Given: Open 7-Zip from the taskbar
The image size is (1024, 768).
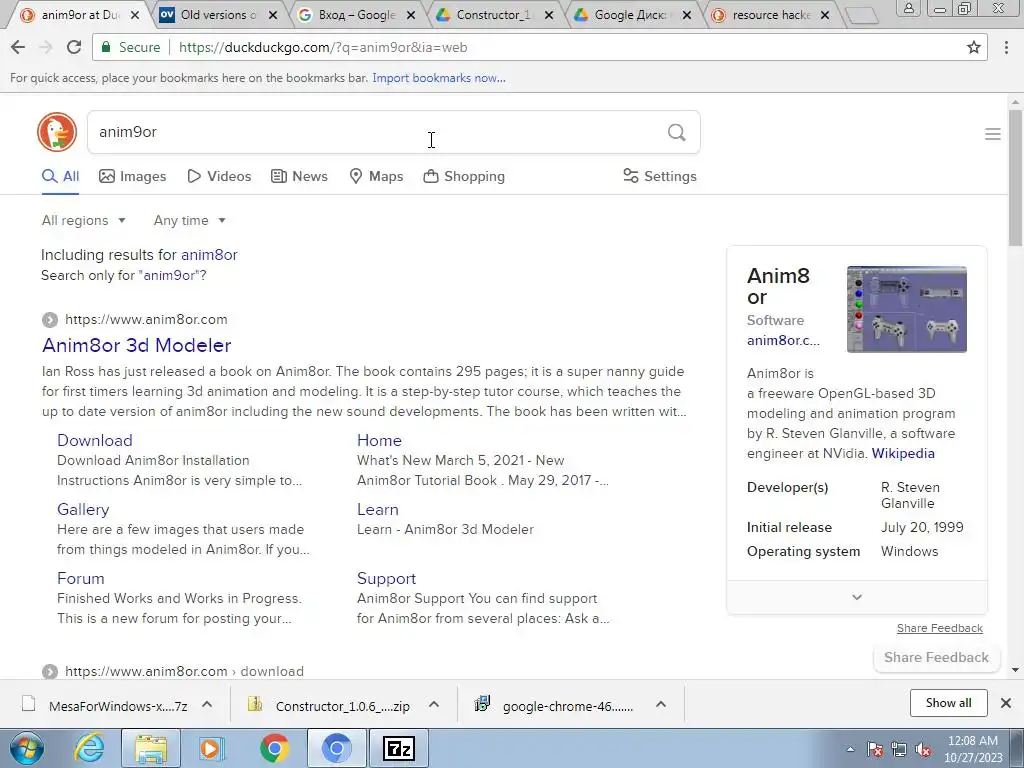Looking at the screenshot, I should click(x=399, y=748).
